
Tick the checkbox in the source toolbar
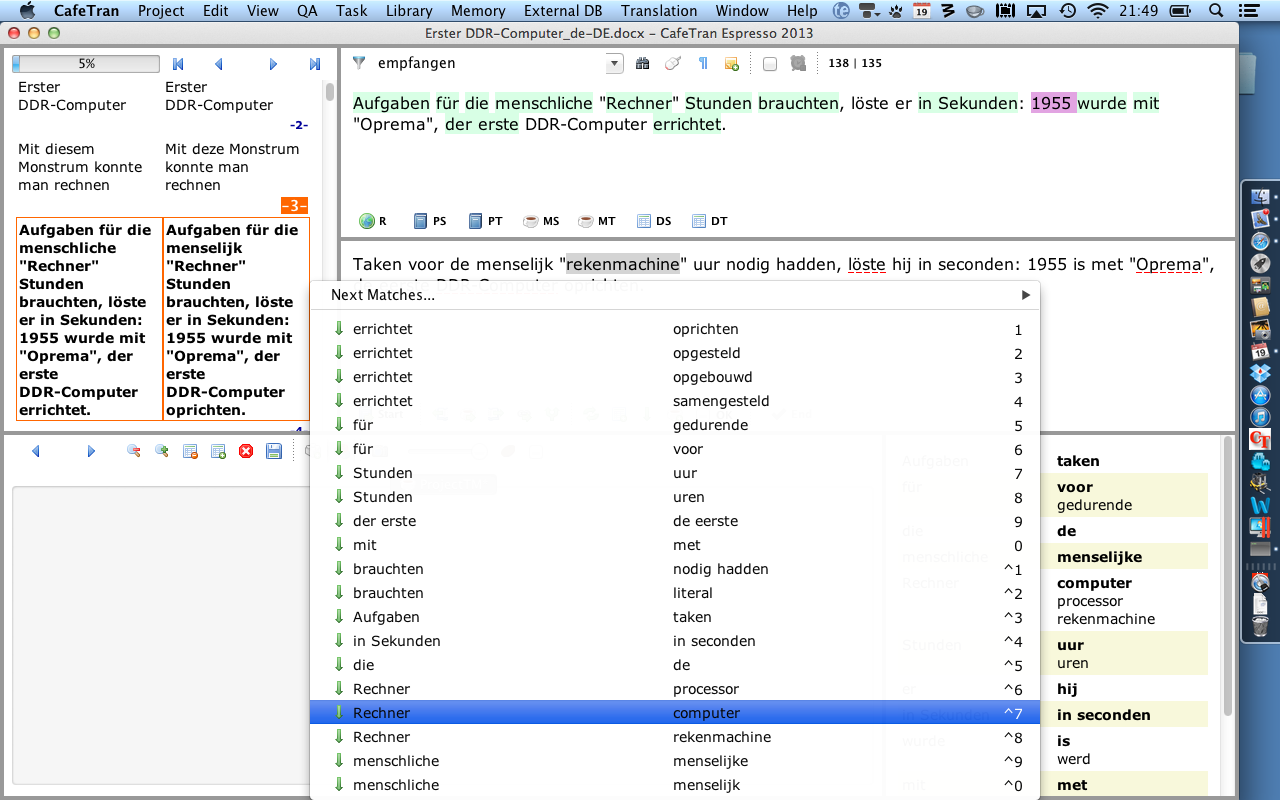769,64
